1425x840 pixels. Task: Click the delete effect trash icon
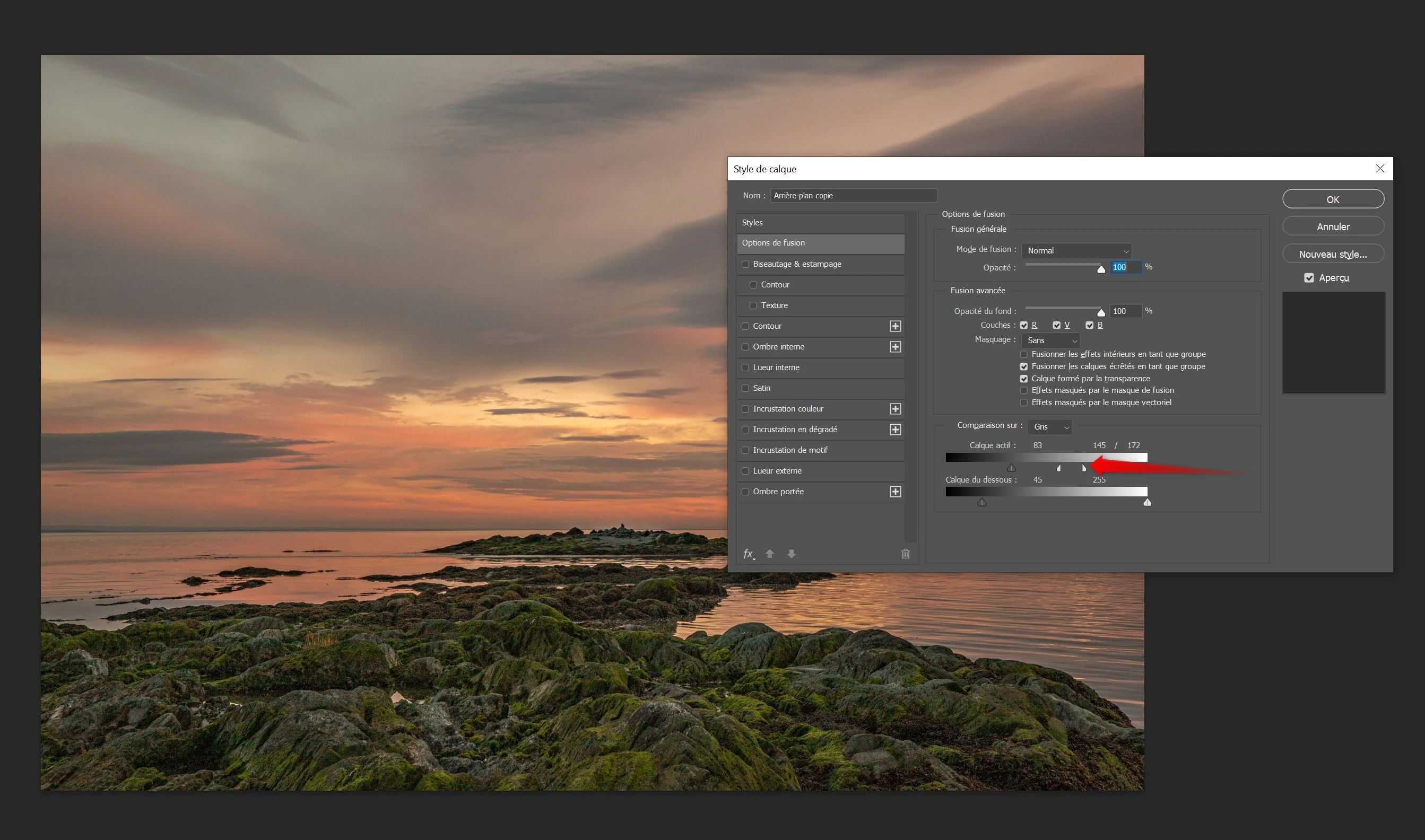pos(905,554)
